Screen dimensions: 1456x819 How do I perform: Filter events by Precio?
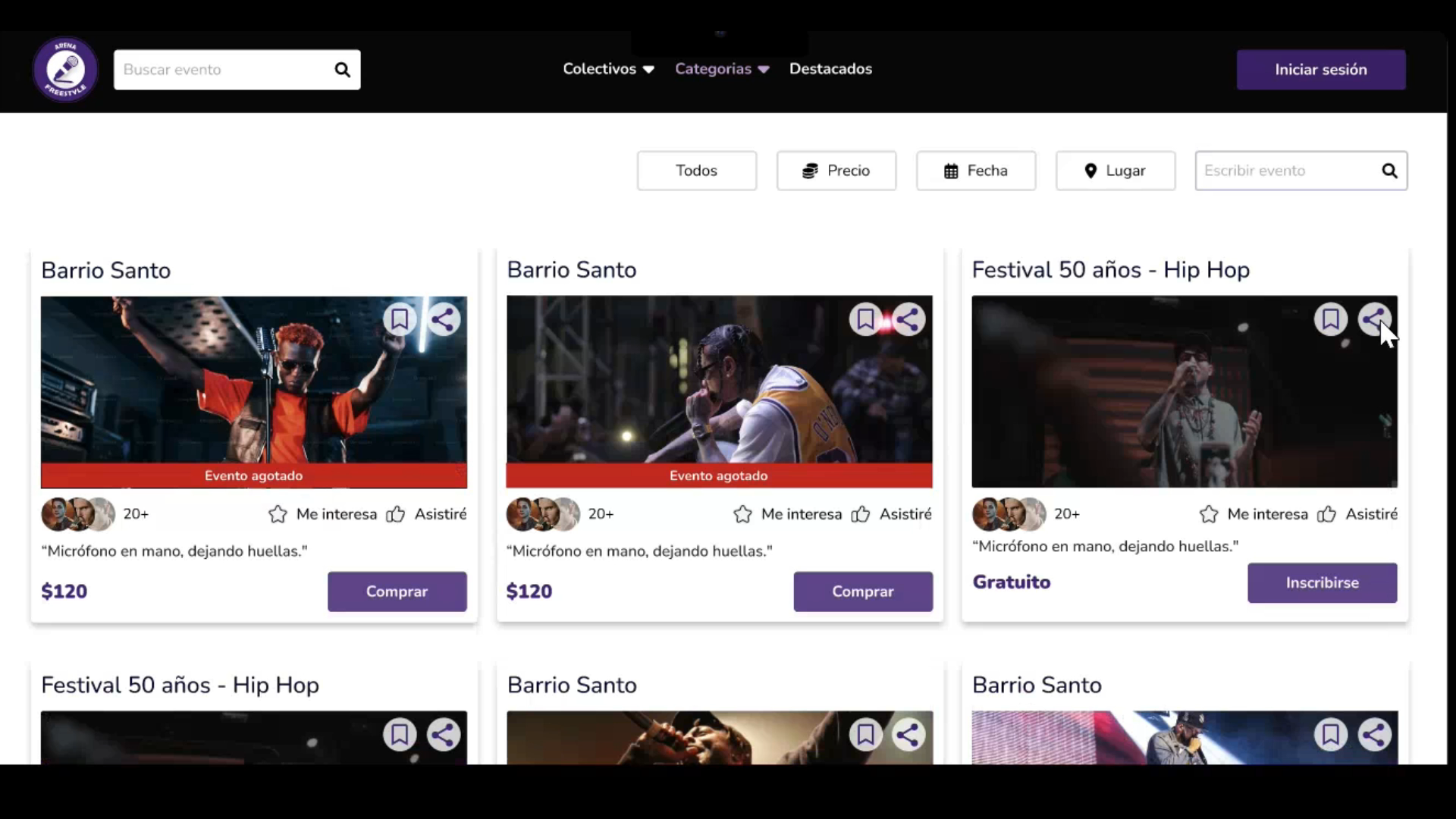(x=836, y=171)
